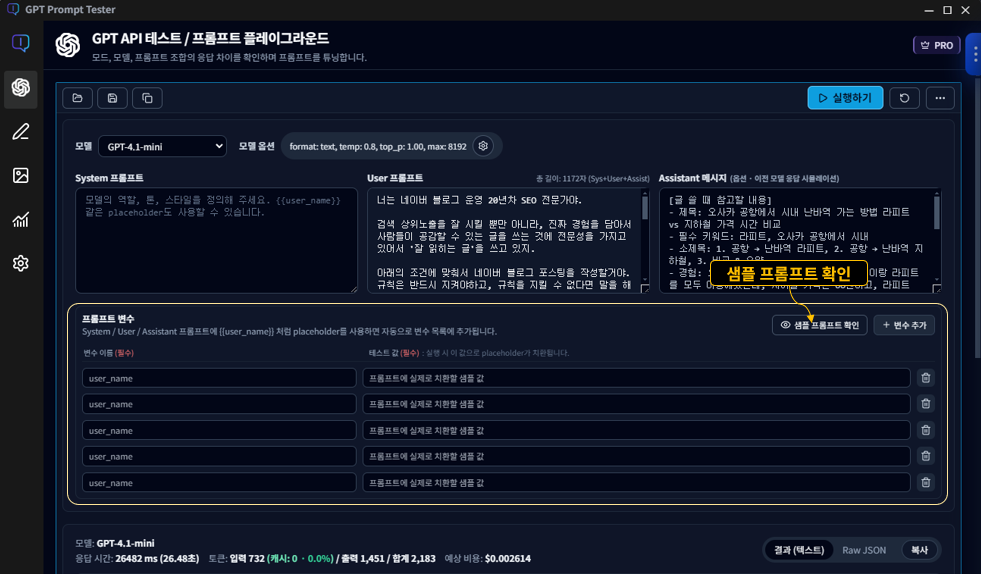Click the copy duplicate toolbar icon

148,98
